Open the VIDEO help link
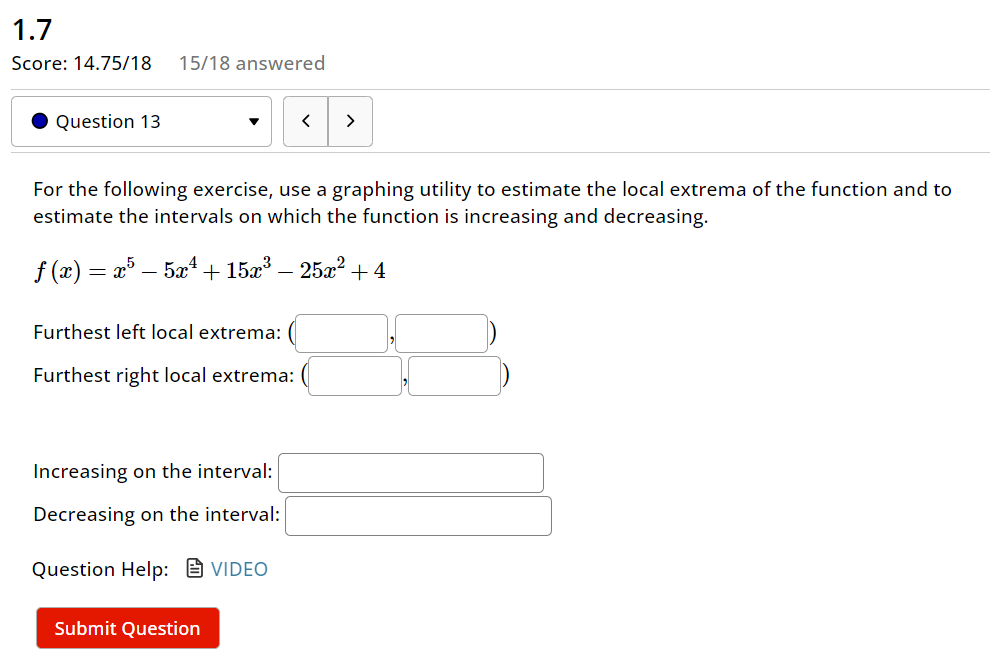Screen dimensions: 990x665 (x=239, y=568)
